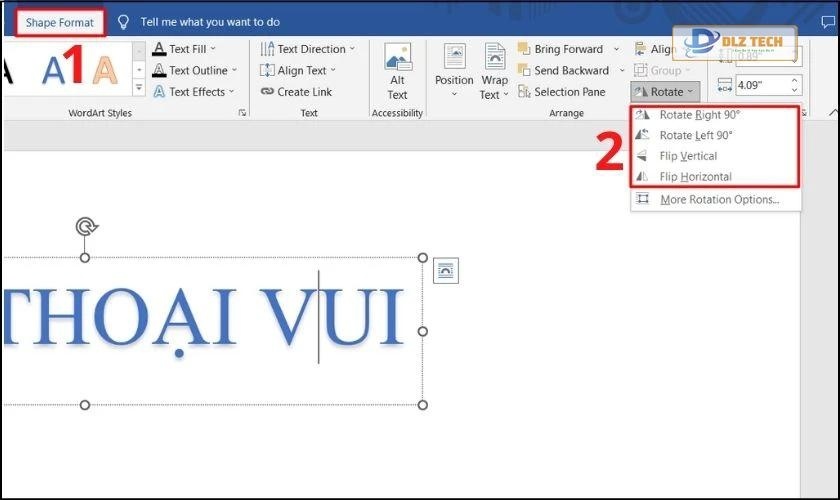Click the rotation handle above text box
The width and height of the screenshot is (840, 500).
pos(85,227)
